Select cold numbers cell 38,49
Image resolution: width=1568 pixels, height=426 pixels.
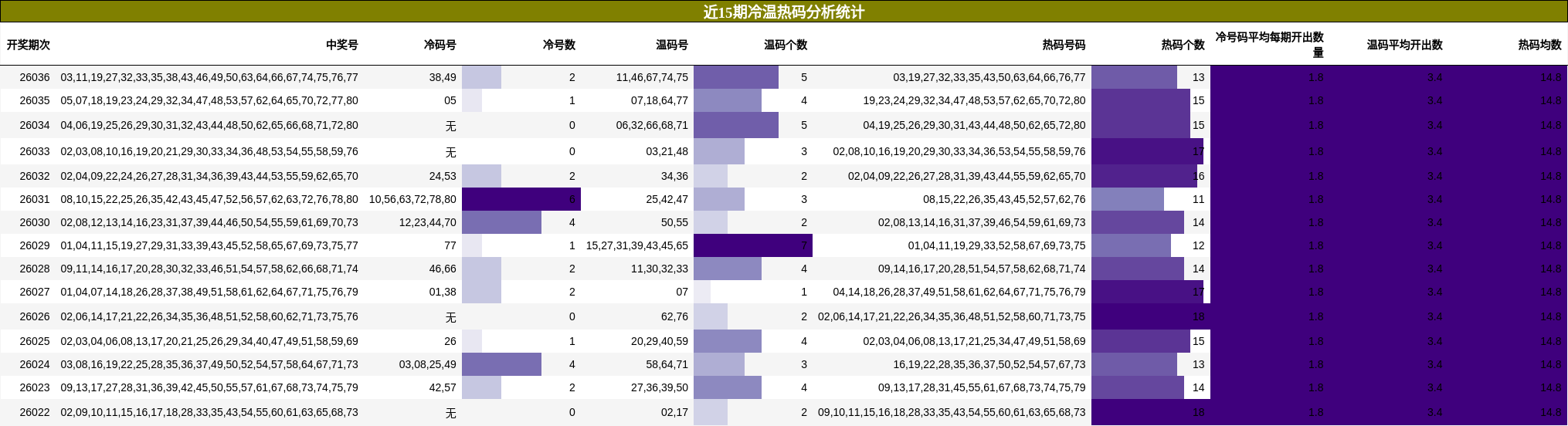pyautogui.click(x=443, y=77)
